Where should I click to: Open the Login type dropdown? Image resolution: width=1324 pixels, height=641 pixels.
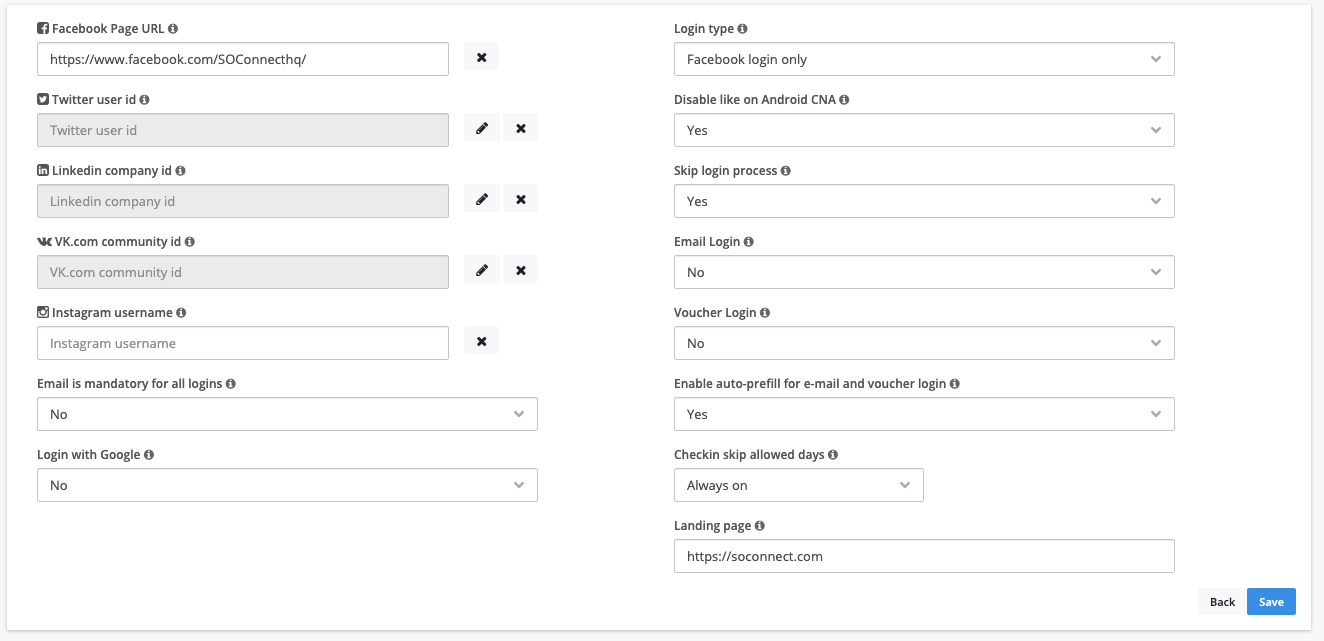[x=924, y=59]
